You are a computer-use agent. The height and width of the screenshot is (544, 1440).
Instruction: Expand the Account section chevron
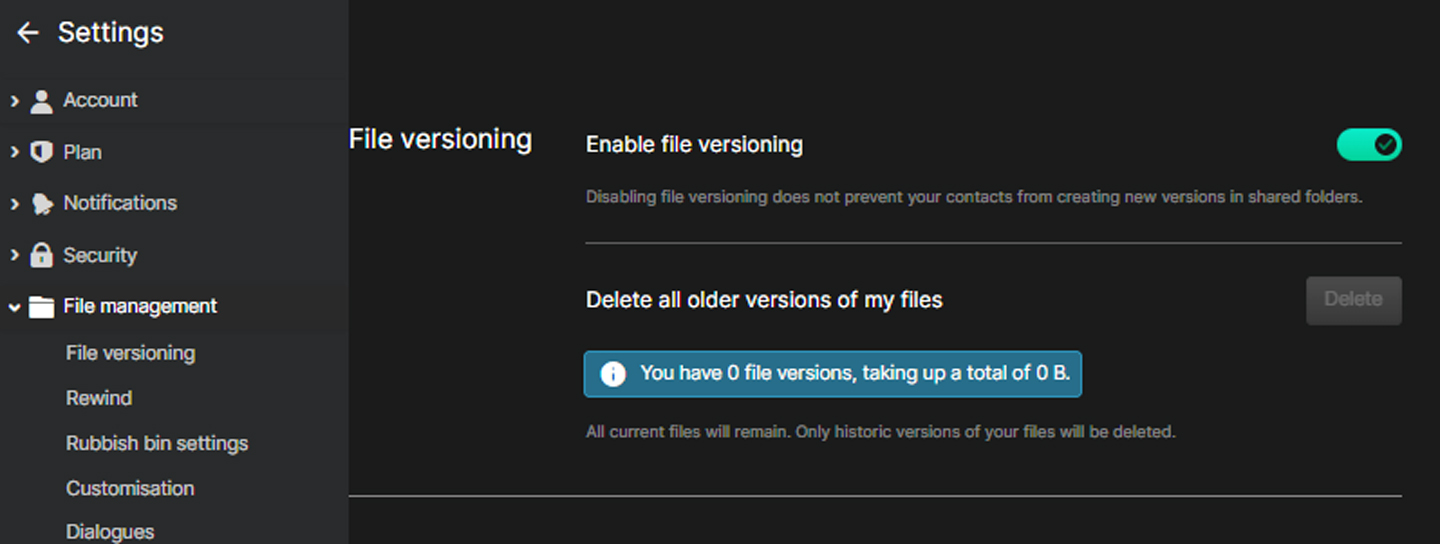point(14,101)
